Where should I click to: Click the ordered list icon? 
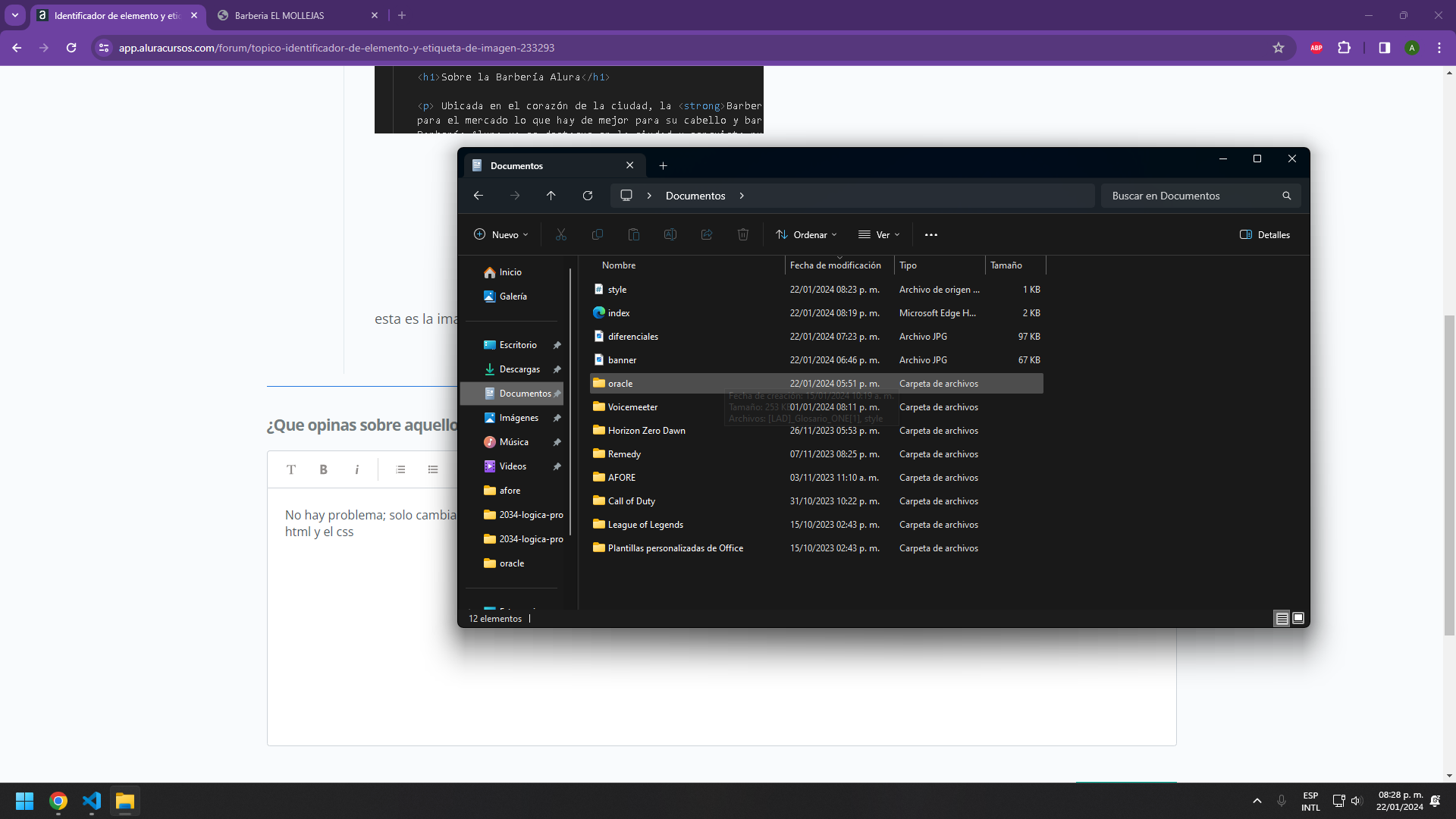pyautogui.click(x=400, y=469)
